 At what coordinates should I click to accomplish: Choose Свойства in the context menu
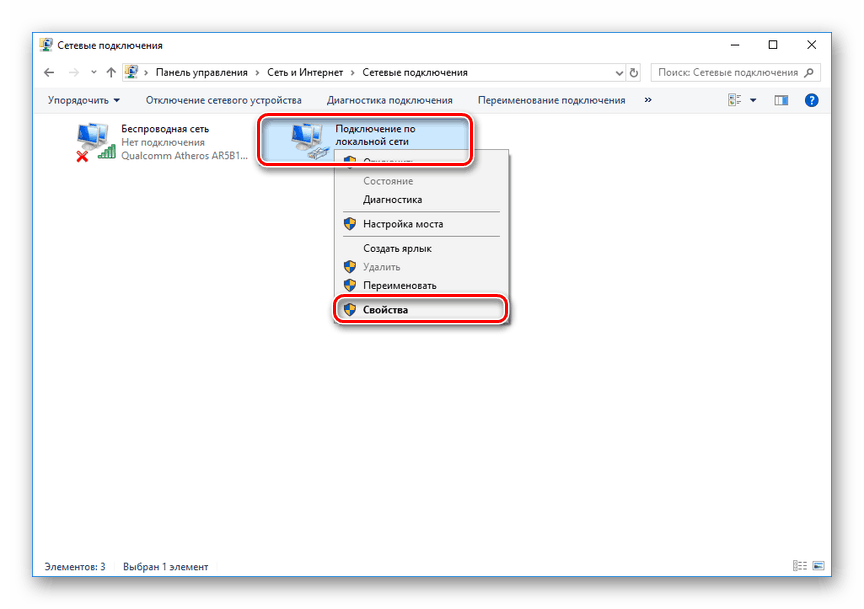(385, 310)
